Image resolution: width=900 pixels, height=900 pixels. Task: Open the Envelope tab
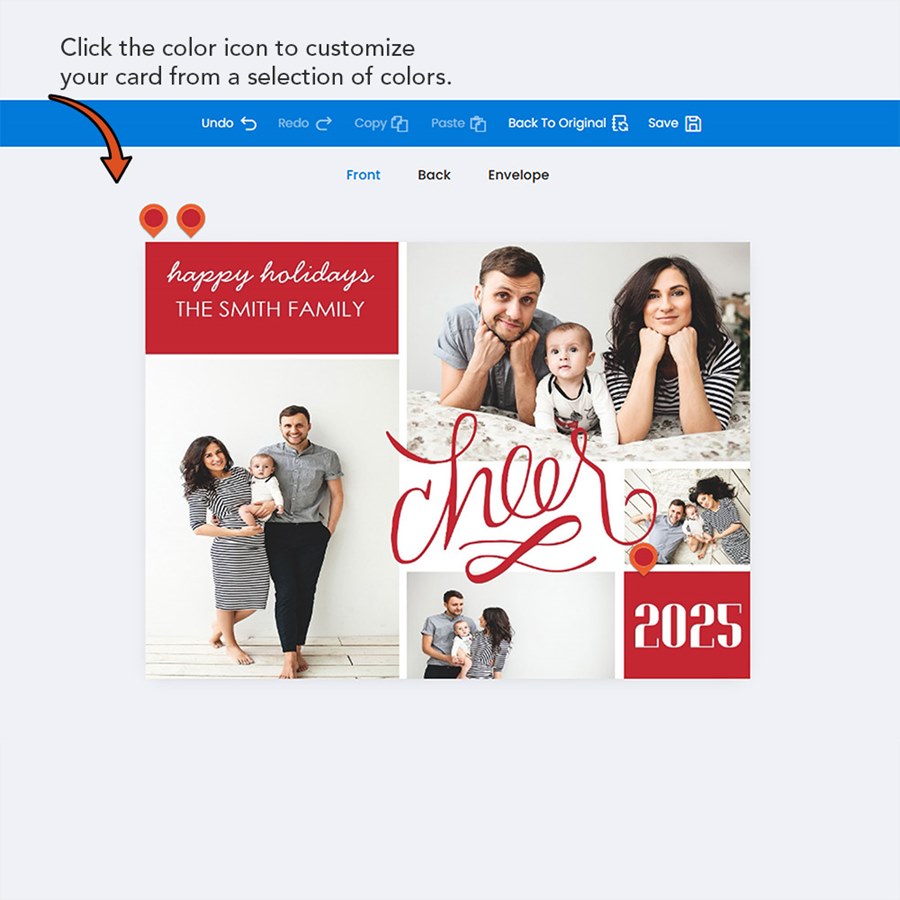click(518, 174)
